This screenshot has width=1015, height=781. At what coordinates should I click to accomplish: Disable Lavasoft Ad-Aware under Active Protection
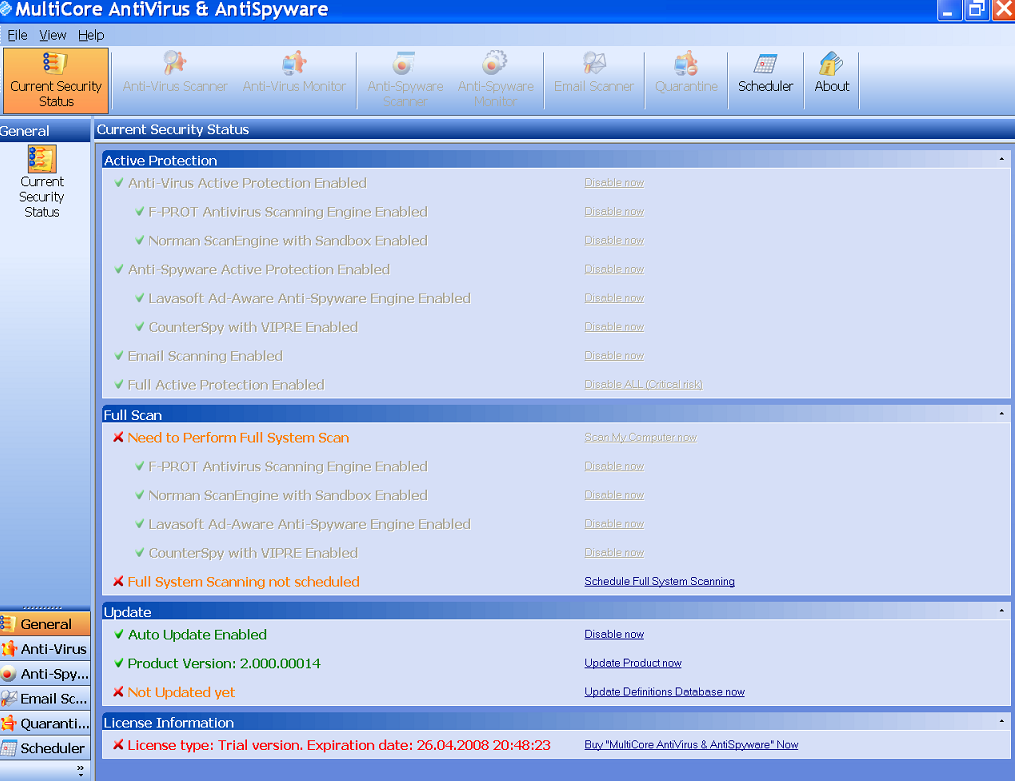[614, 298]
